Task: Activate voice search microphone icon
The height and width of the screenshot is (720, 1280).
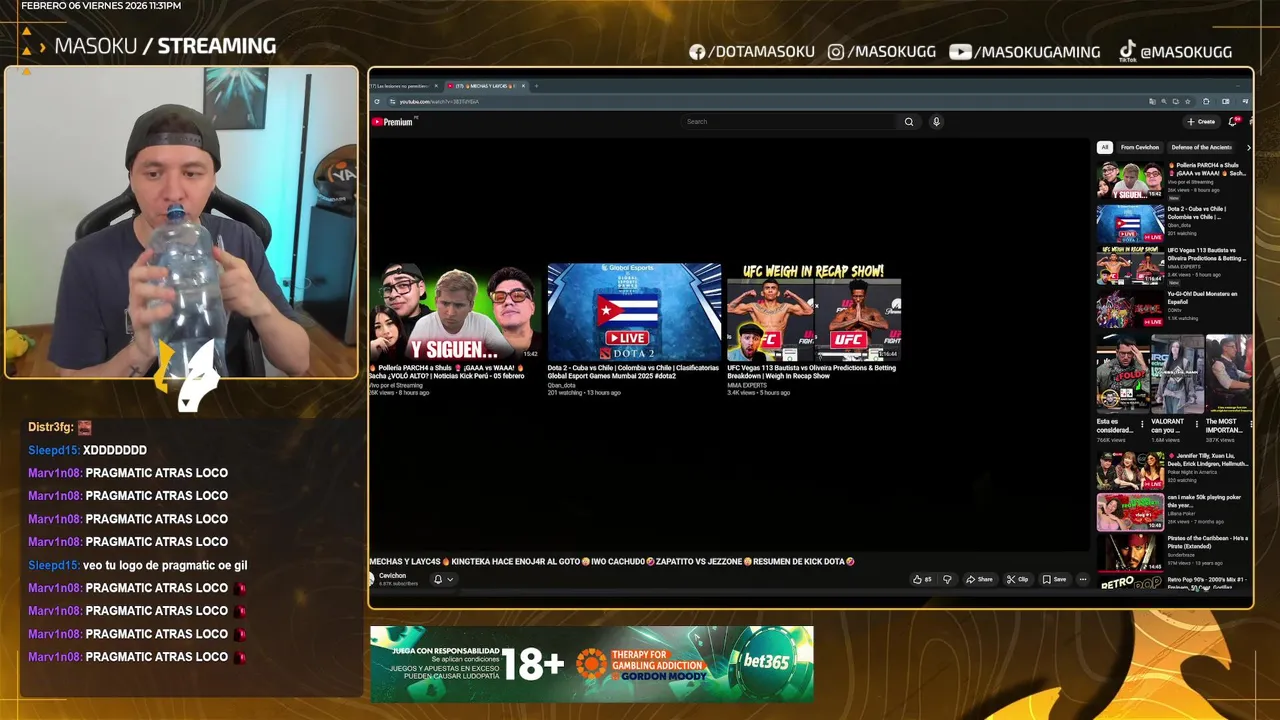Action: point(936,122)
